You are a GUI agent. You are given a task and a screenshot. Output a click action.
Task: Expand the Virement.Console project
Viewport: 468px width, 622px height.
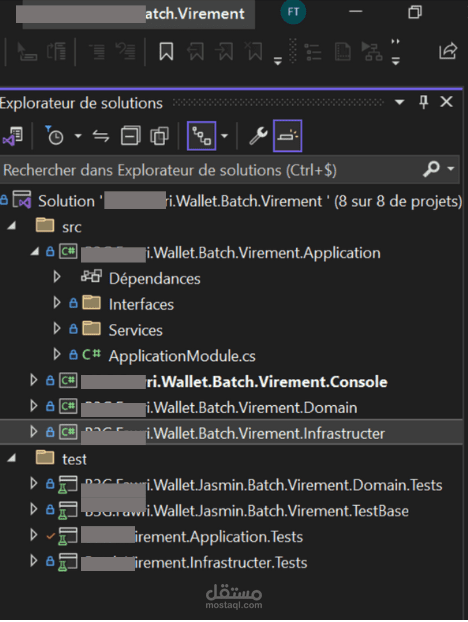[34, 380]
